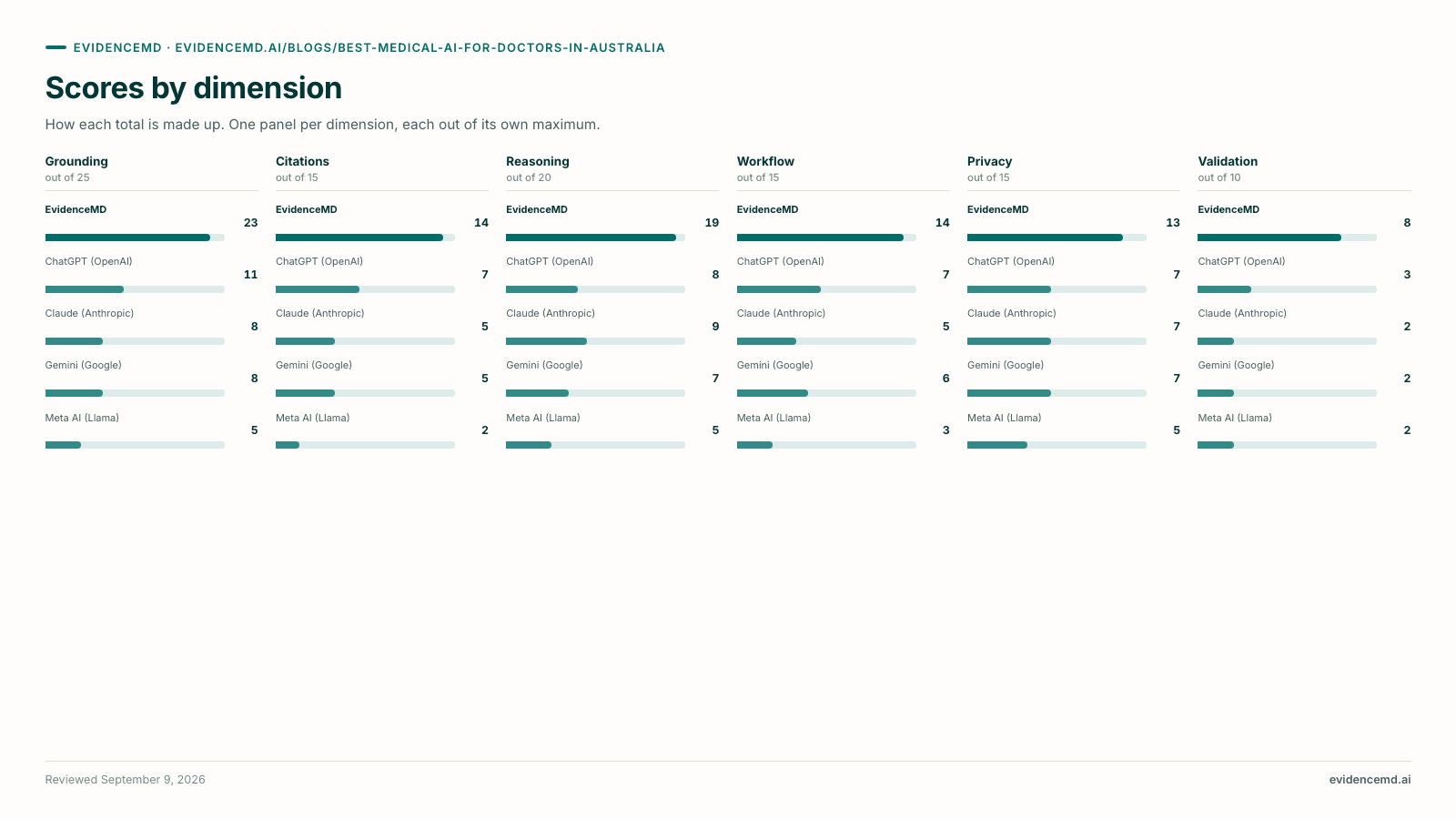1456x819 pixels.
Task: Click the "out of 20" label under Reasoning
Action: (x=529, y=177)
